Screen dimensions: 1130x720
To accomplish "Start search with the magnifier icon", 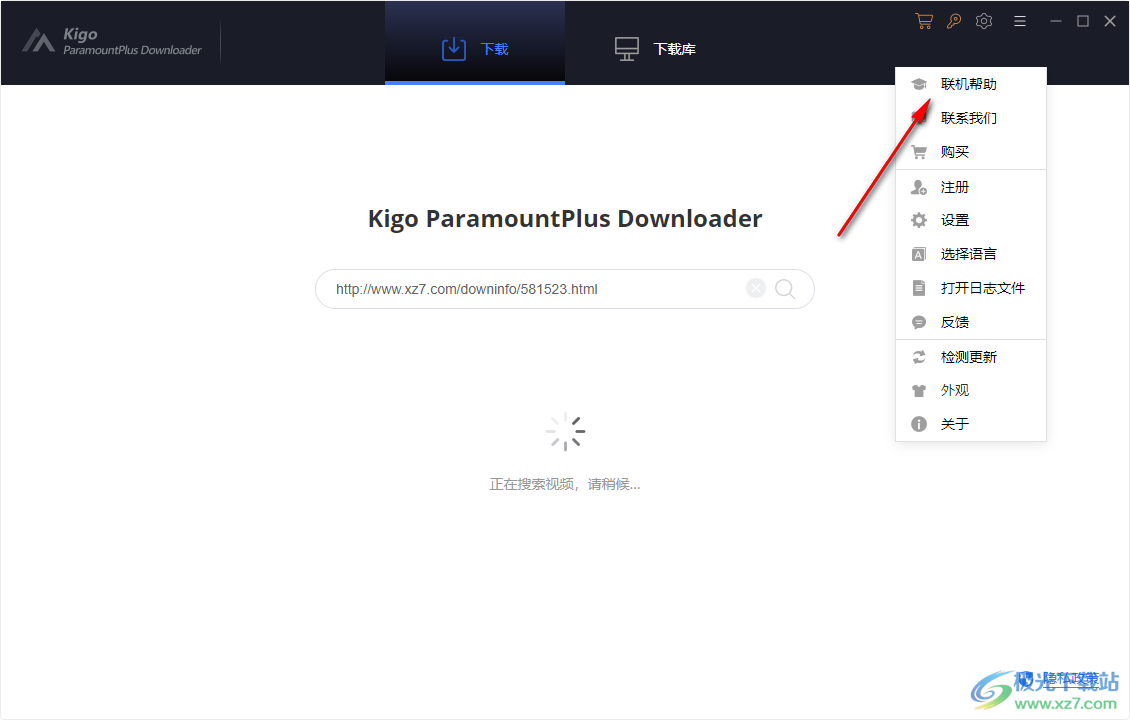I will pos(785,289).
